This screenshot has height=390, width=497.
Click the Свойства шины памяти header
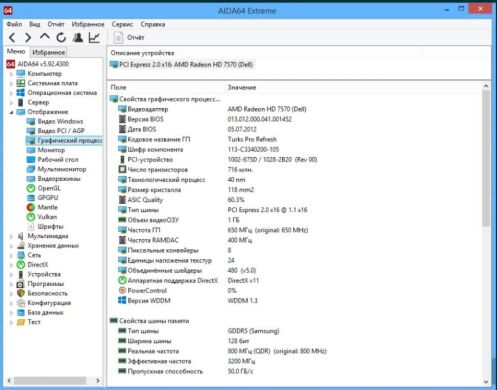pyautogui.click(x=154, y=321)
